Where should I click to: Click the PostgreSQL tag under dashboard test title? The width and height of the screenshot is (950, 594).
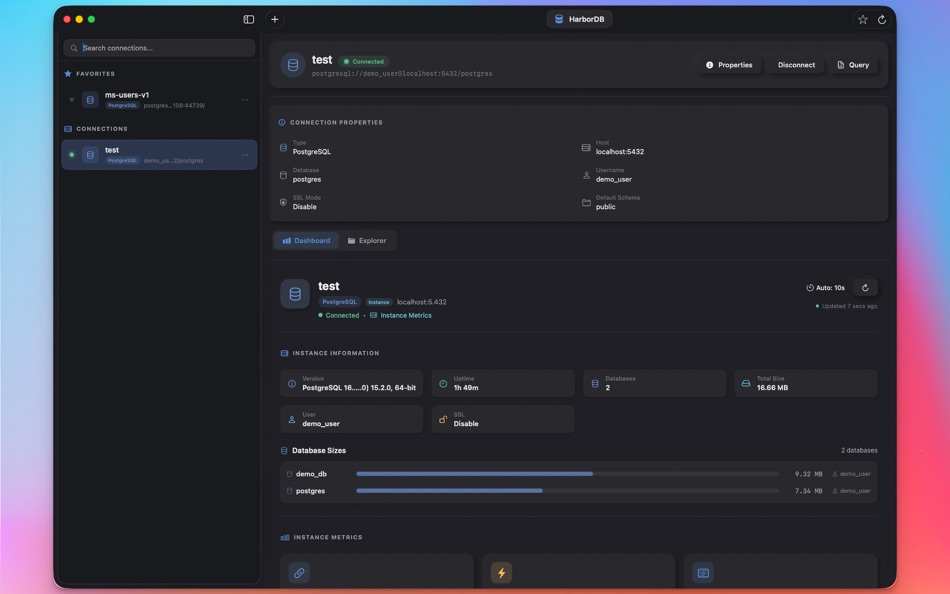(x=339, y=302)
